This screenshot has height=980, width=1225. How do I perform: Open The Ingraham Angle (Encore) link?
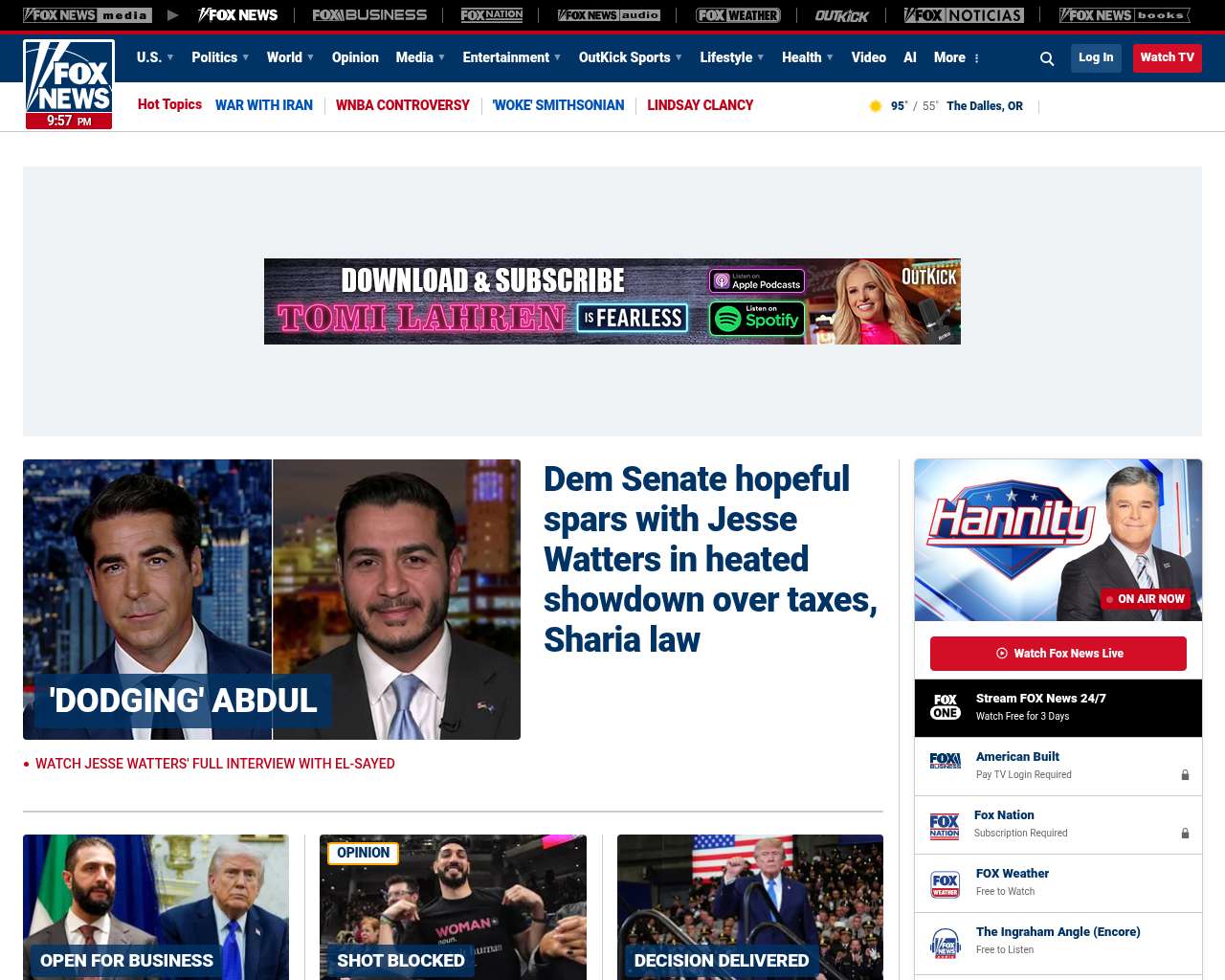click(x=1058, y=932)
